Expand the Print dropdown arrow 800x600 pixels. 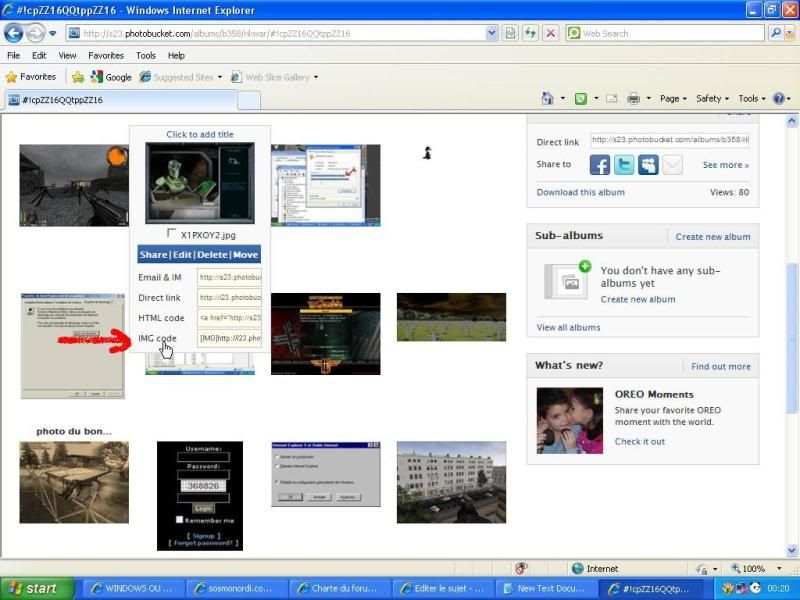pos(648,98)
